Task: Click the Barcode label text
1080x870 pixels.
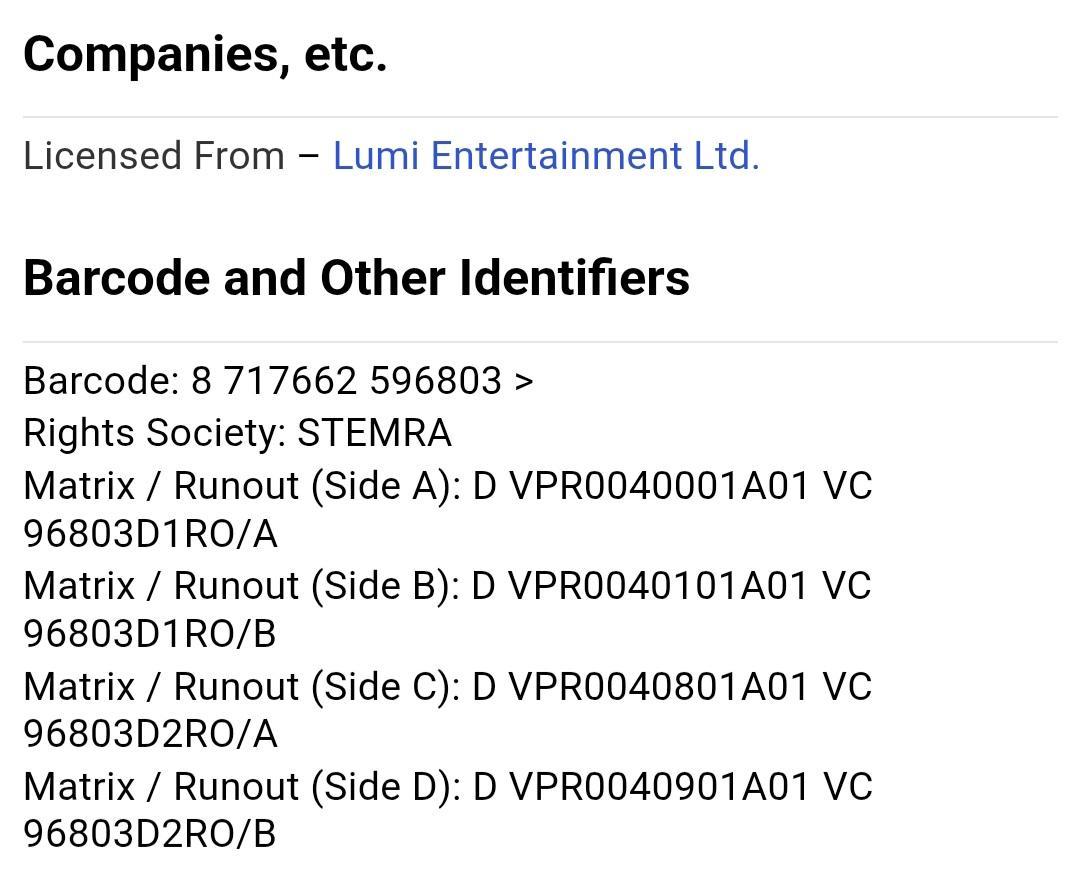Action: 102,381
